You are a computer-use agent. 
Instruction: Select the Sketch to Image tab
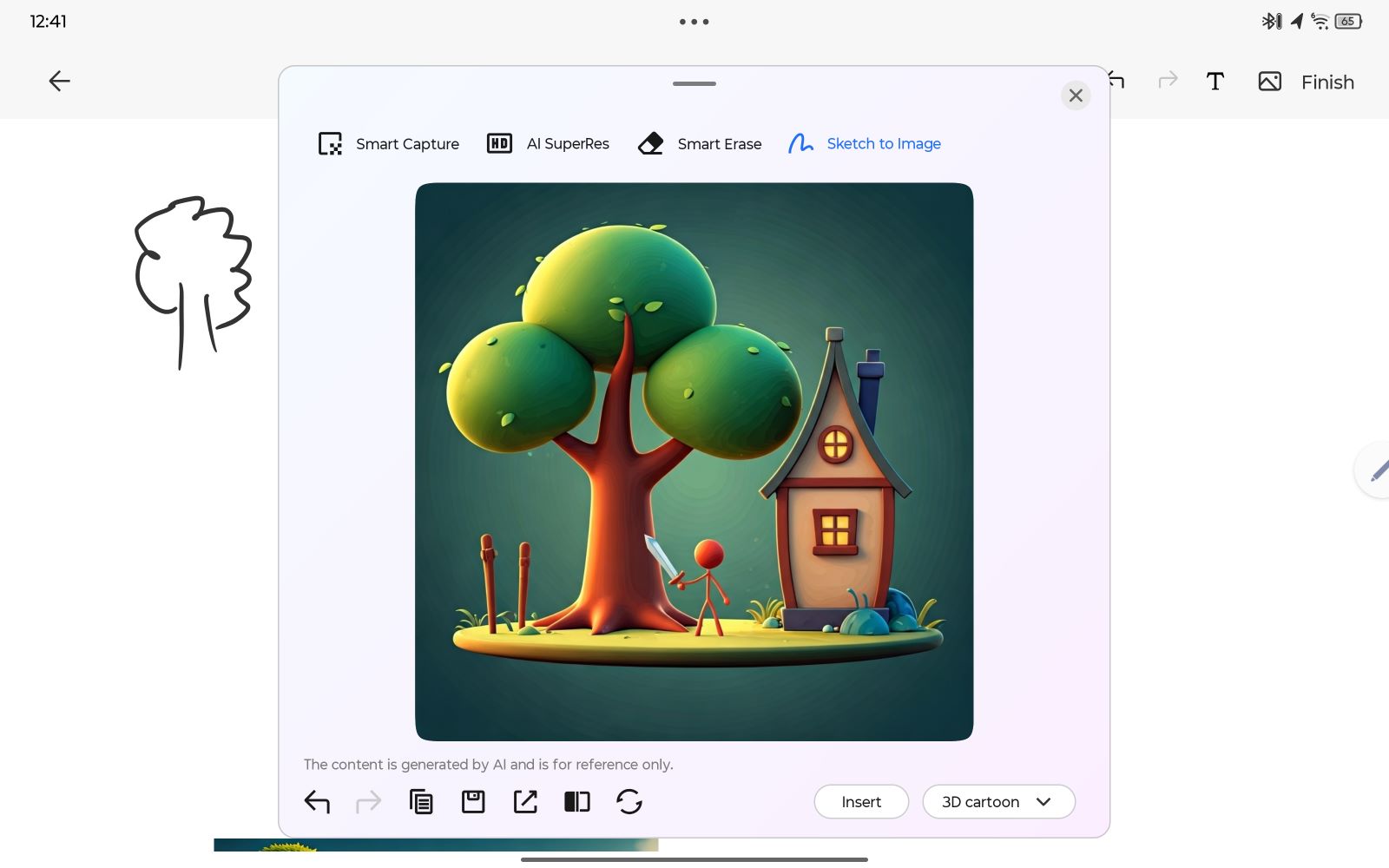tap(865, 144)
